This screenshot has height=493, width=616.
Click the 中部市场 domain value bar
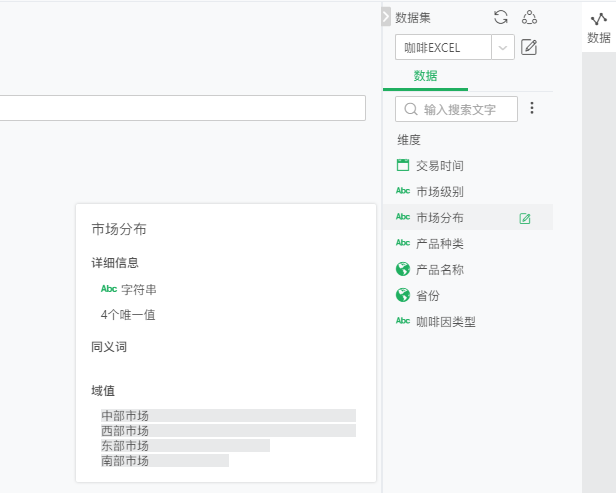click(227, 415)
